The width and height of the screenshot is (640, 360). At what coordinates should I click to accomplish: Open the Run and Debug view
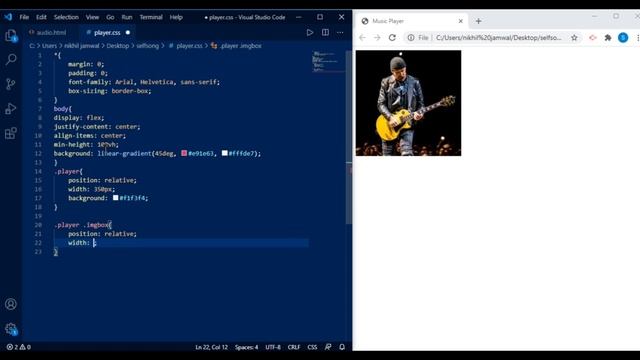11,109
